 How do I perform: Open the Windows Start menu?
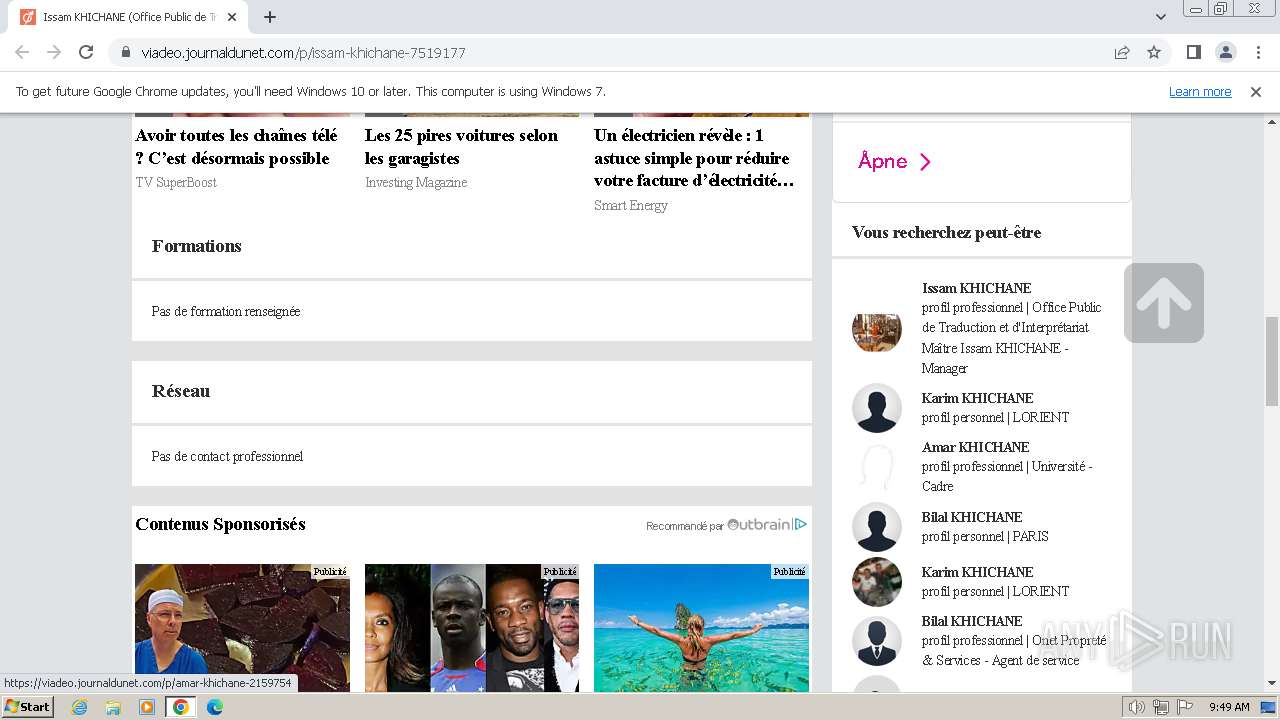coord(27,707)
